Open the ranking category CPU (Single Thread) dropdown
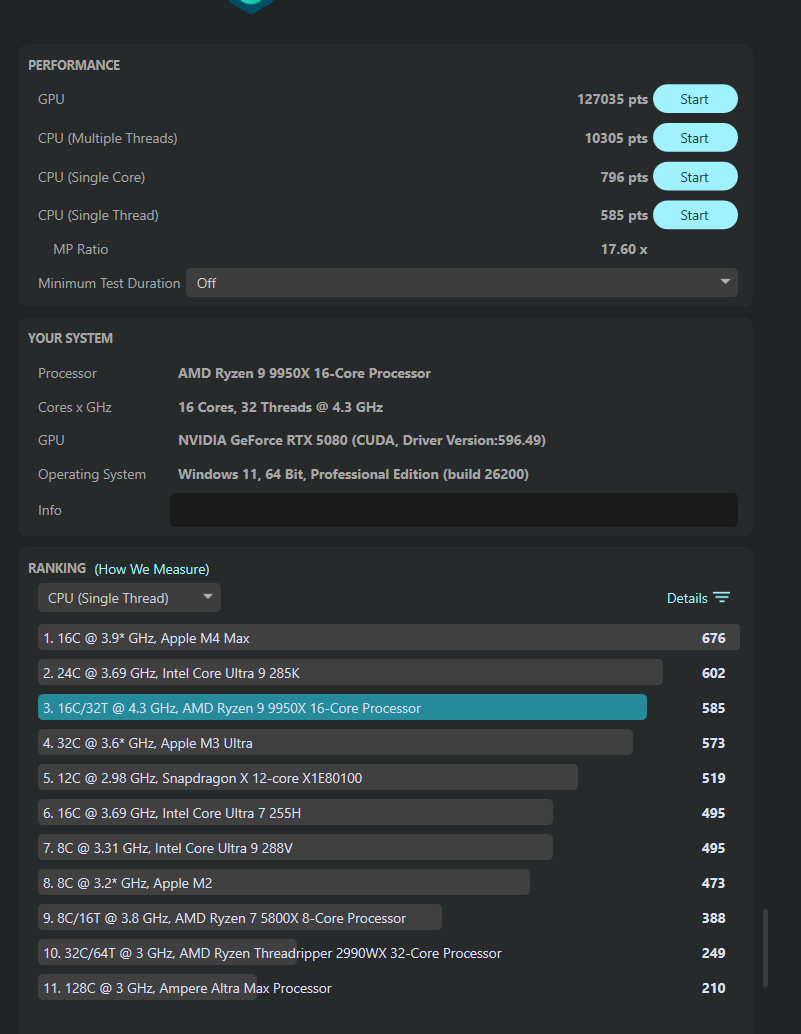 point(129,598)
